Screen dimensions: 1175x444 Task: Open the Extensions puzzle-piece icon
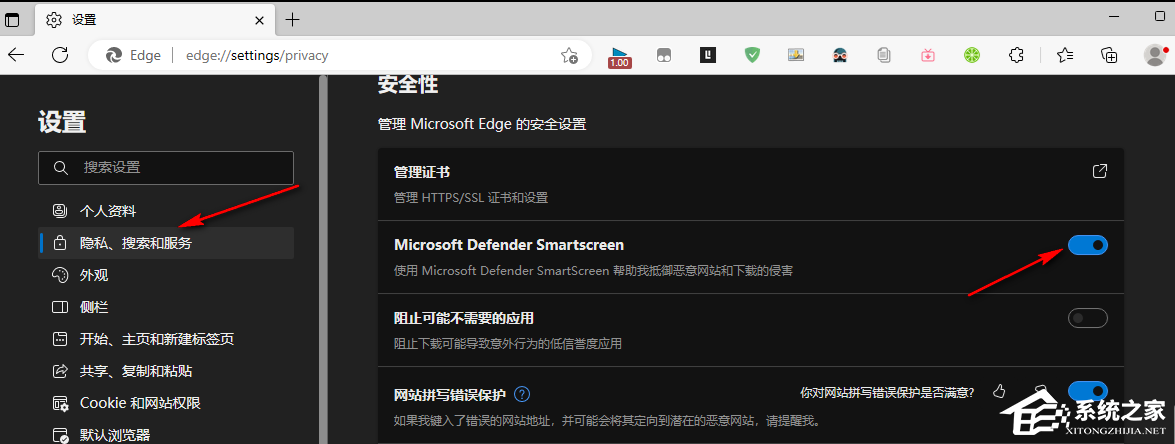1017,56
